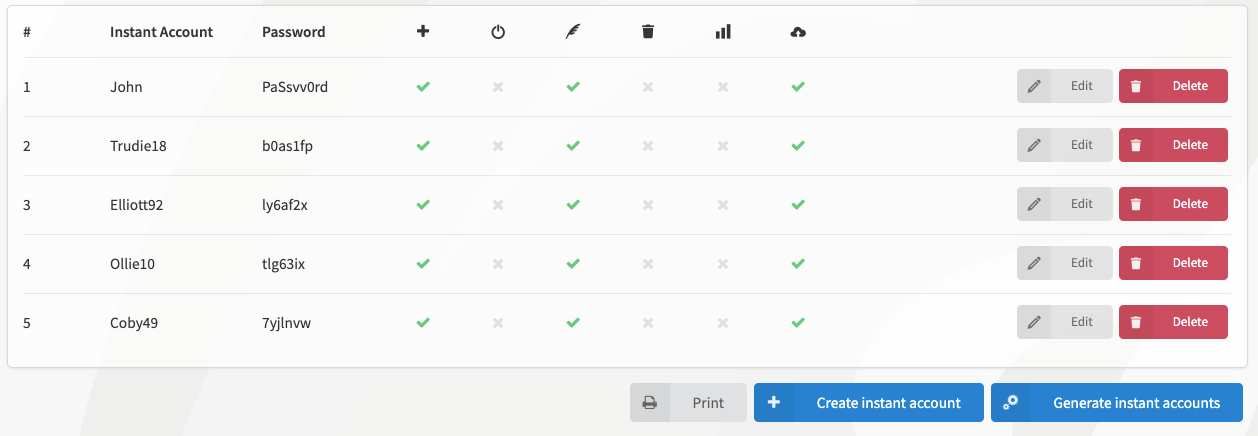Select the Instant Account column header
This screenshot has width=1258, height=436.
[161, 32]
